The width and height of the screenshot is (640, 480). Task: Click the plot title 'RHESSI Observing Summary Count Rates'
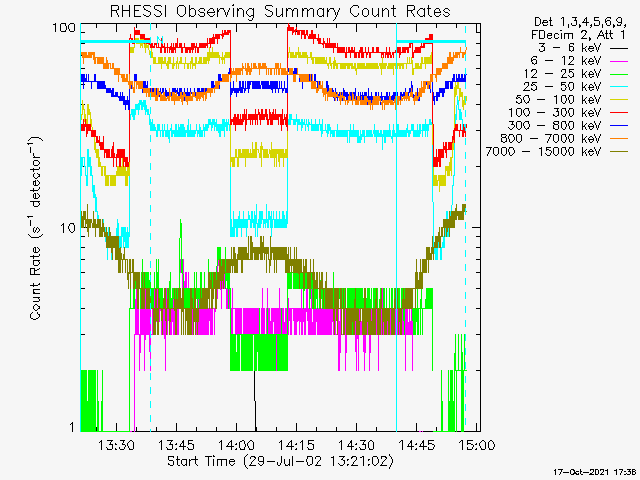[x=280, y=11]
